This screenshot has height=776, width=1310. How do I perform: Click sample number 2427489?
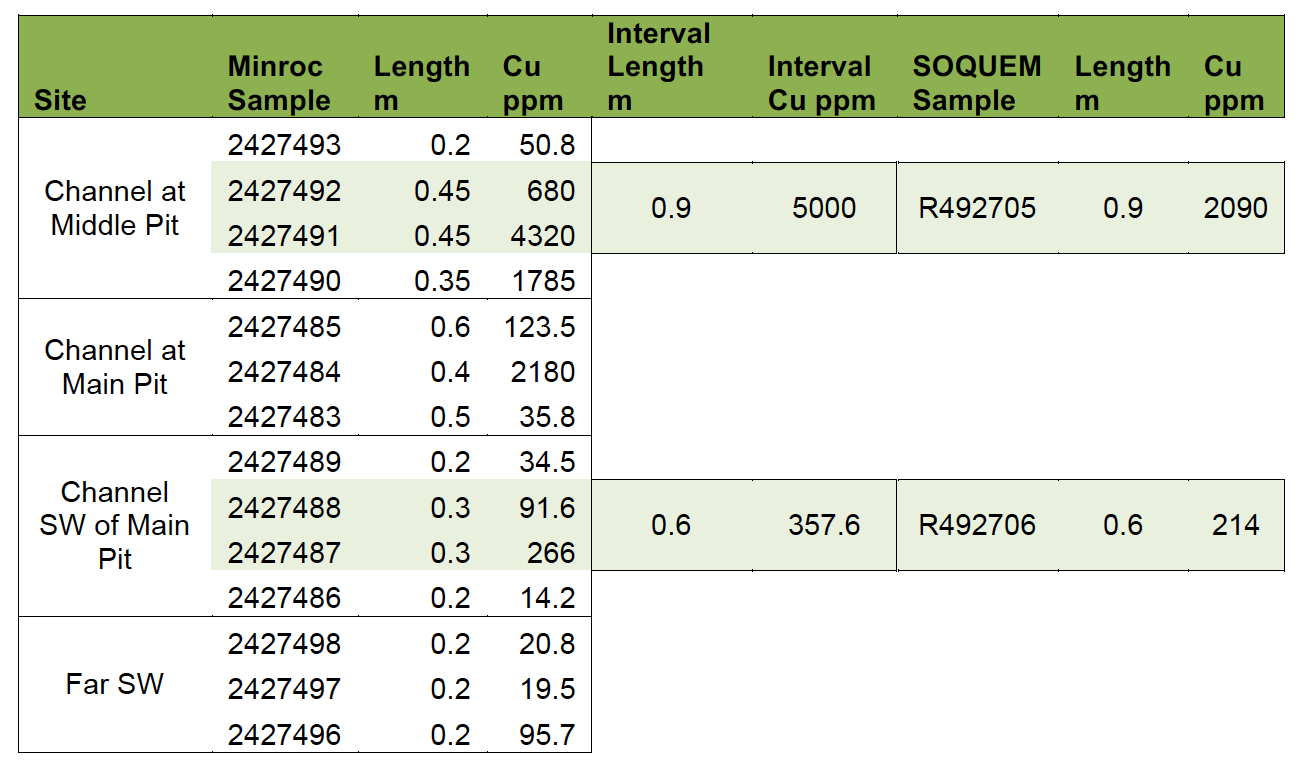tap(284, 462)
